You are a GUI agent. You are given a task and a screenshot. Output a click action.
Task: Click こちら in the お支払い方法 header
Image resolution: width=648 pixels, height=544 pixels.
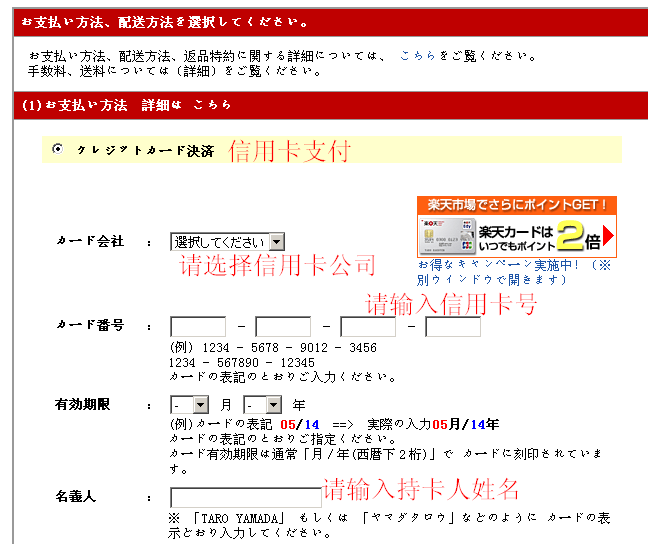click(211, 104)
